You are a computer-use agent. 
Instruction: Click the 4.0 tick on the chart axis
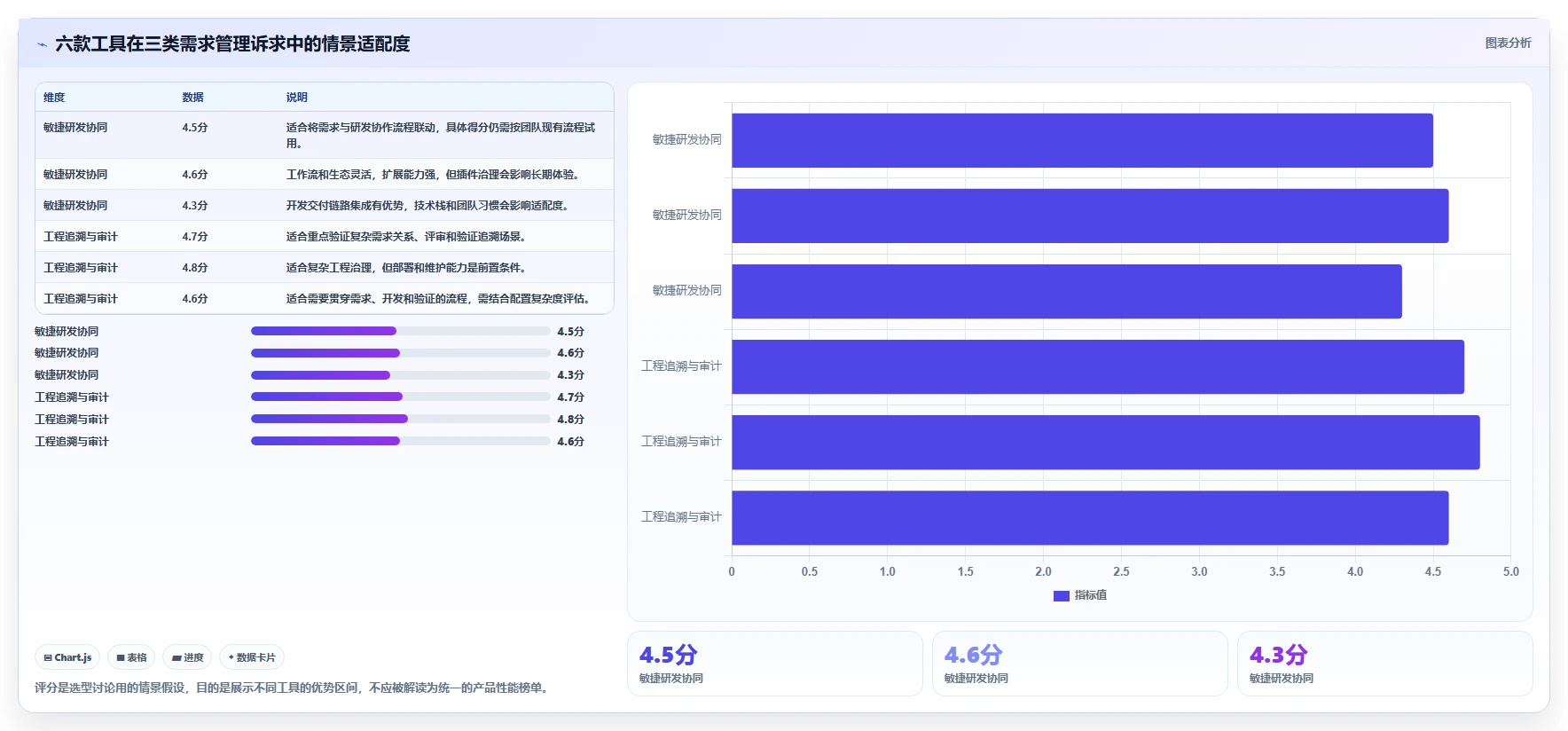point(1355,572)
